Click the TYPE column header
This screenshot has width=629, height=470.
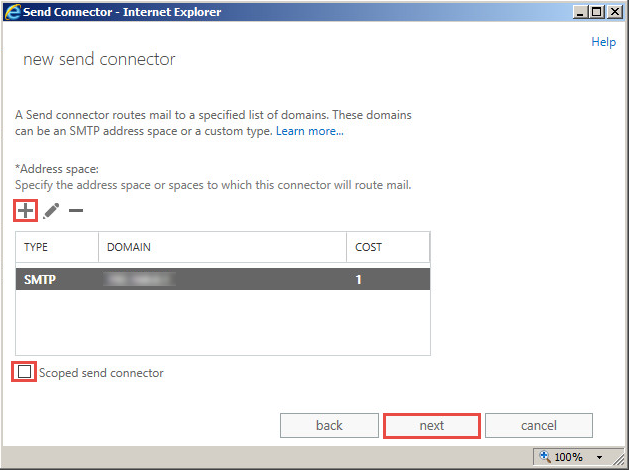click(x=56, y=247)
